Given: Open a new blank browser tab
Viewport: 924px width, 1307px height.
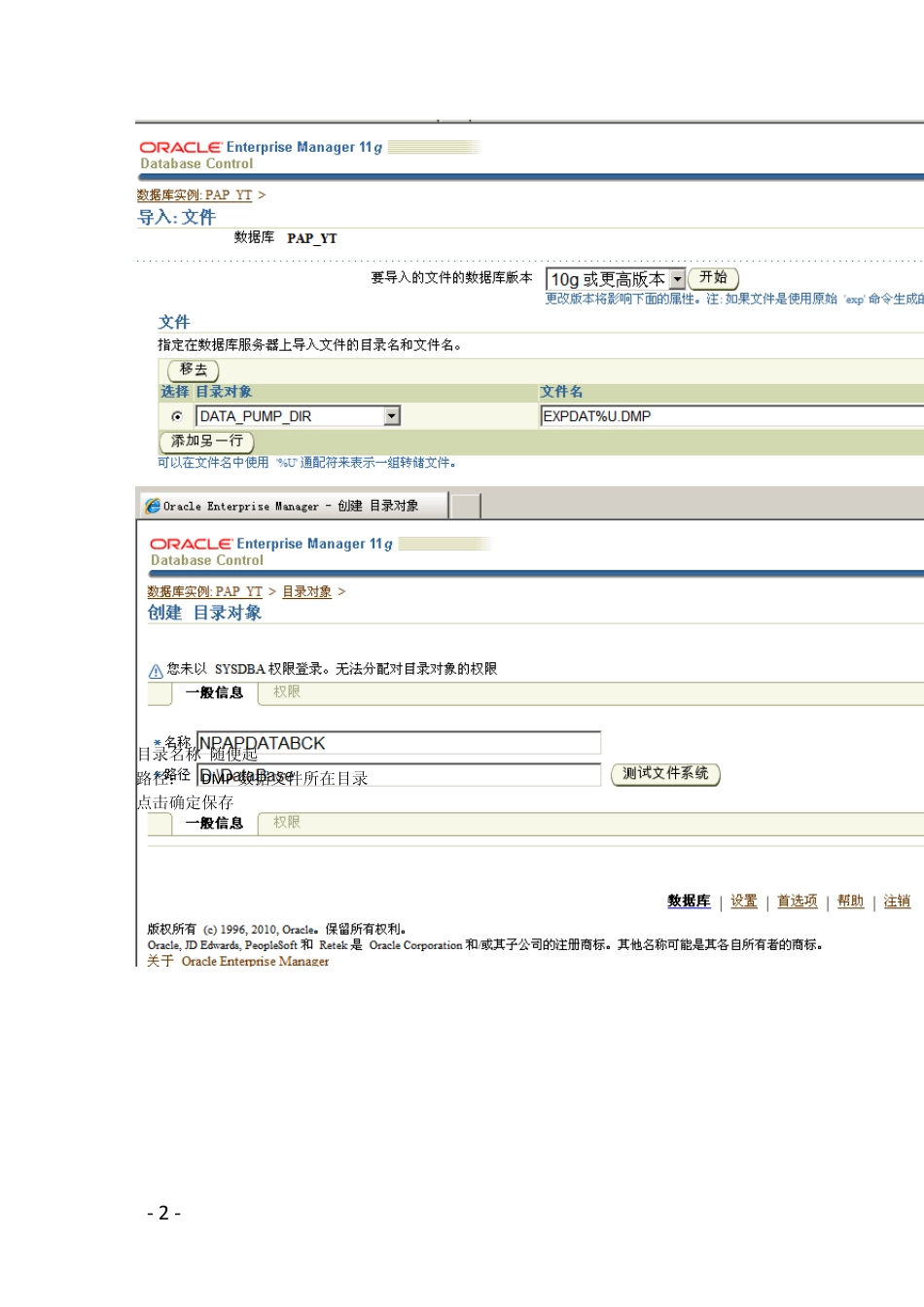Looking at the screenshot, I should coord(466,506).
